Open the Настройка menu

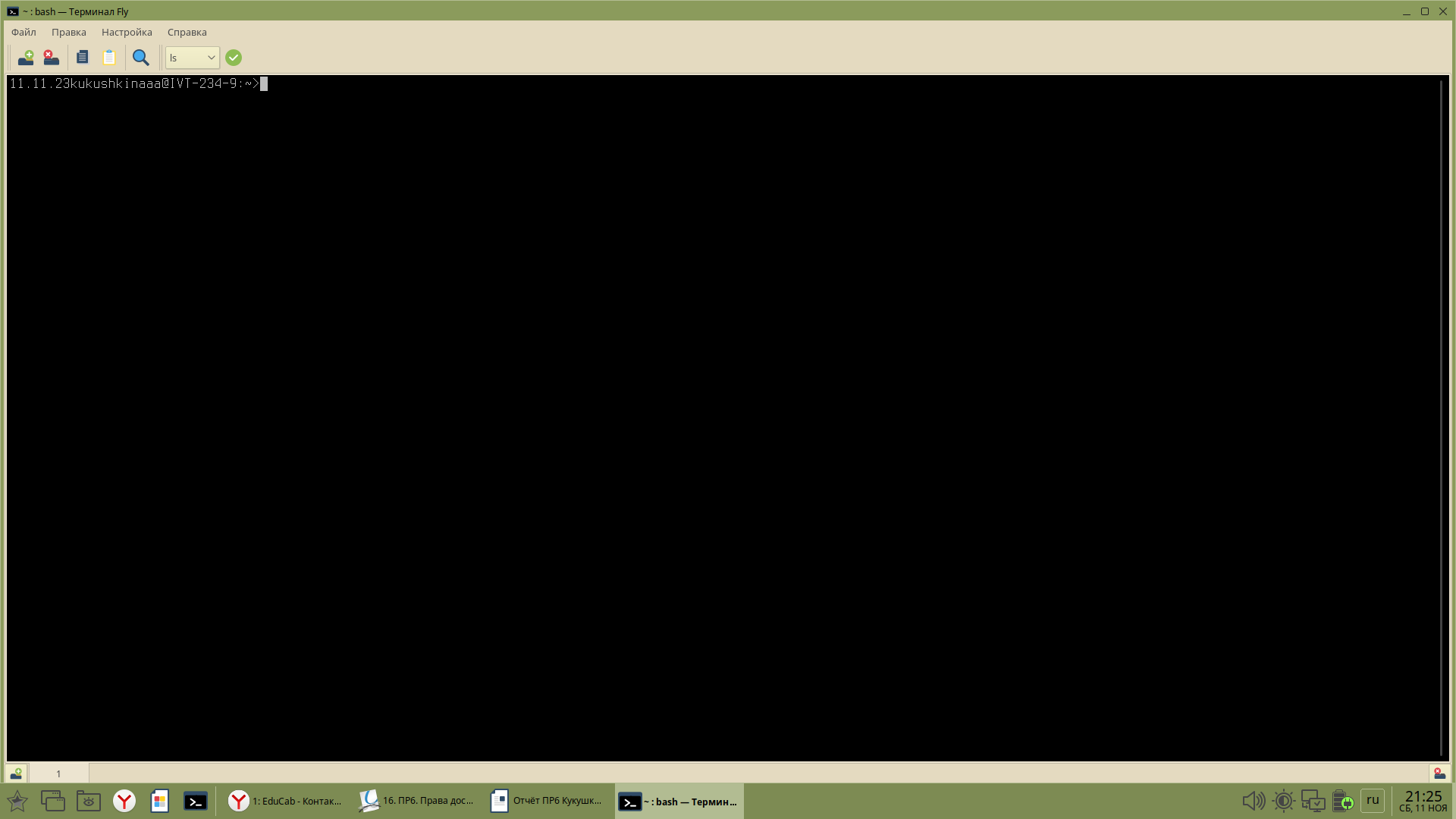coord(127,32)
